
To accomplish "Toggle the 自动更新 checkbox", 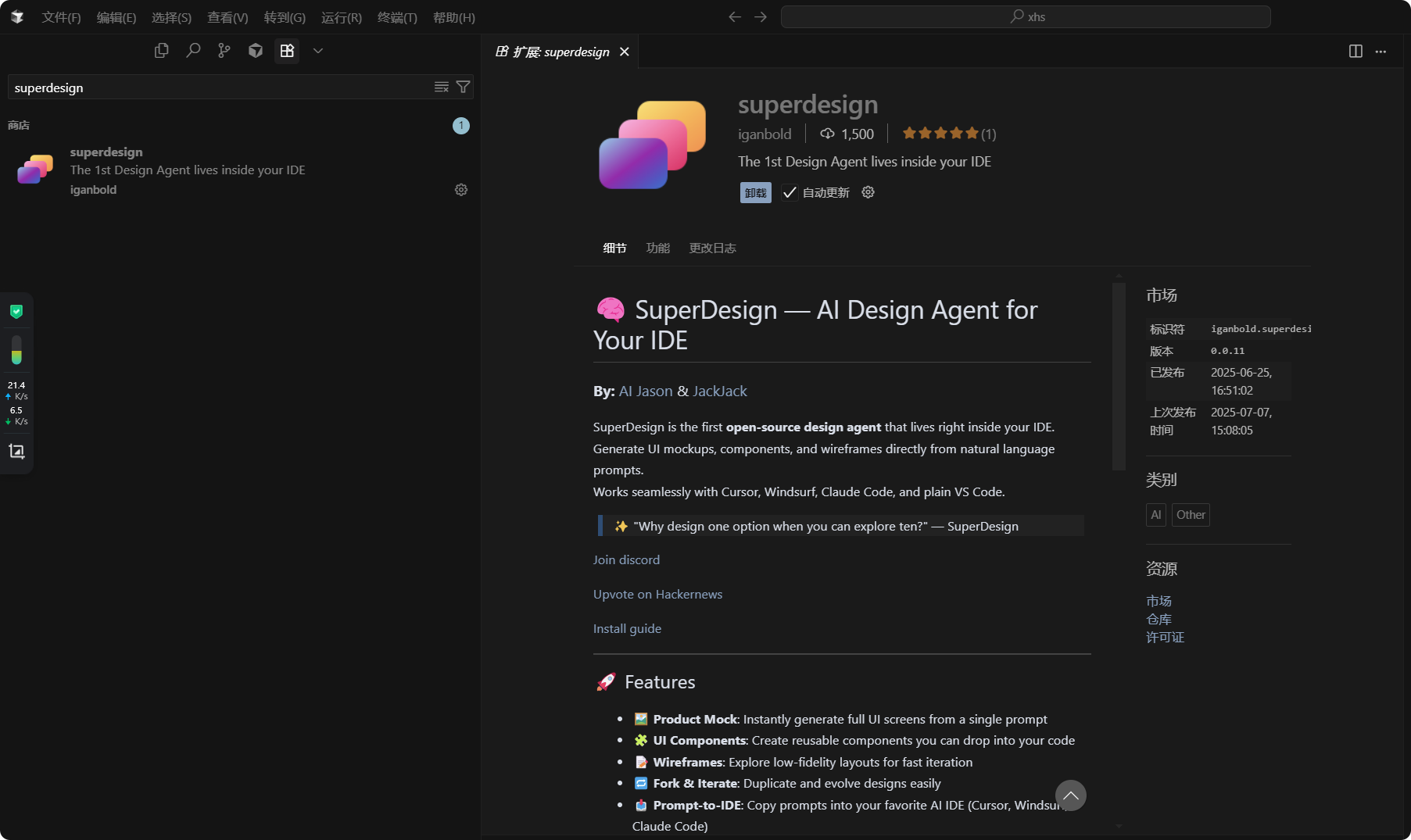I will [x=790, y=193].
